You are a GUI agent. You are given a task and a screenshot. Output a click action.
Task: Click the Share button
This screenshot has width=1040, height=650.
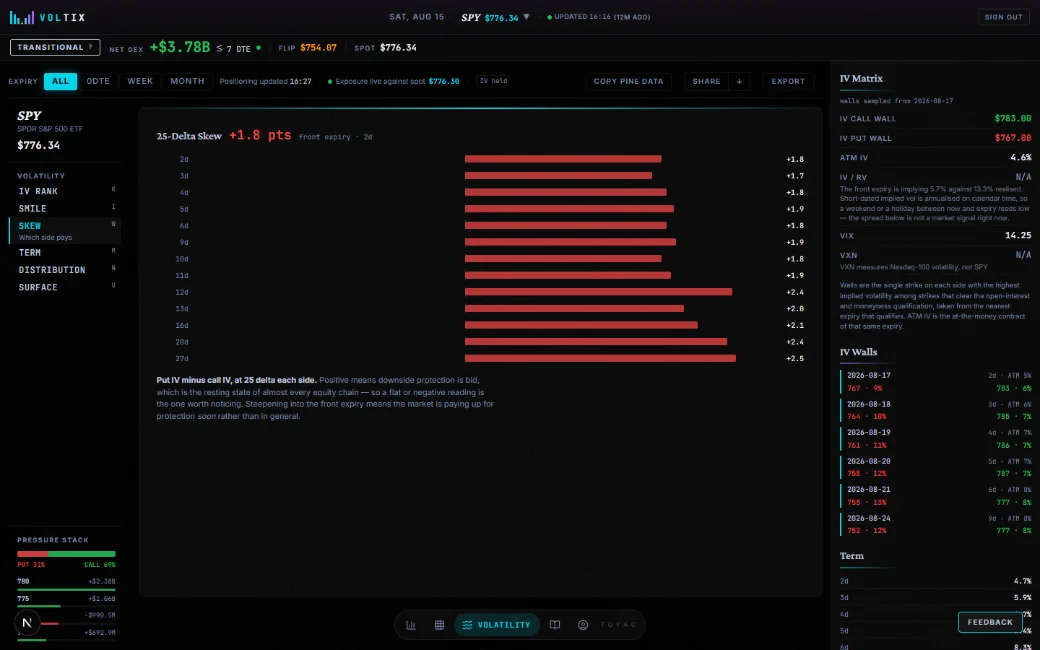pyautogui.click(x=706, y=81)
